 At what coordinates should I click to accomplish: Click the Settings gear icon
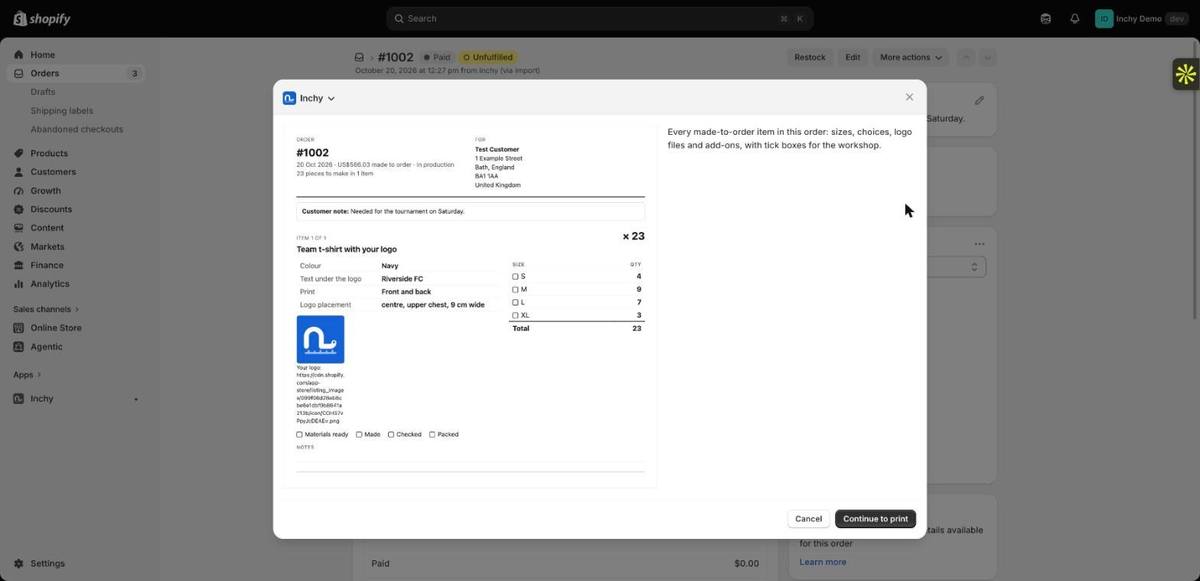click(18, 563)
